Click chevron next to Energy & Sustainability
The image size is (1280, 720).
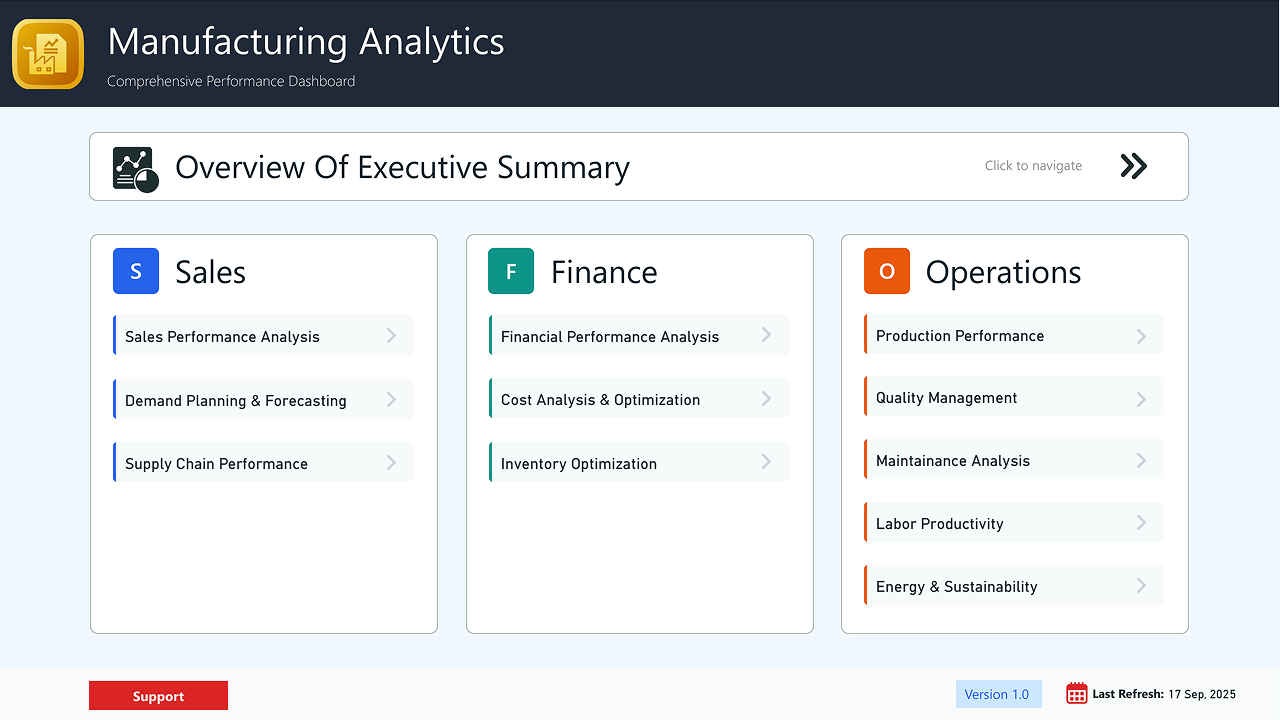(1141, 586)
